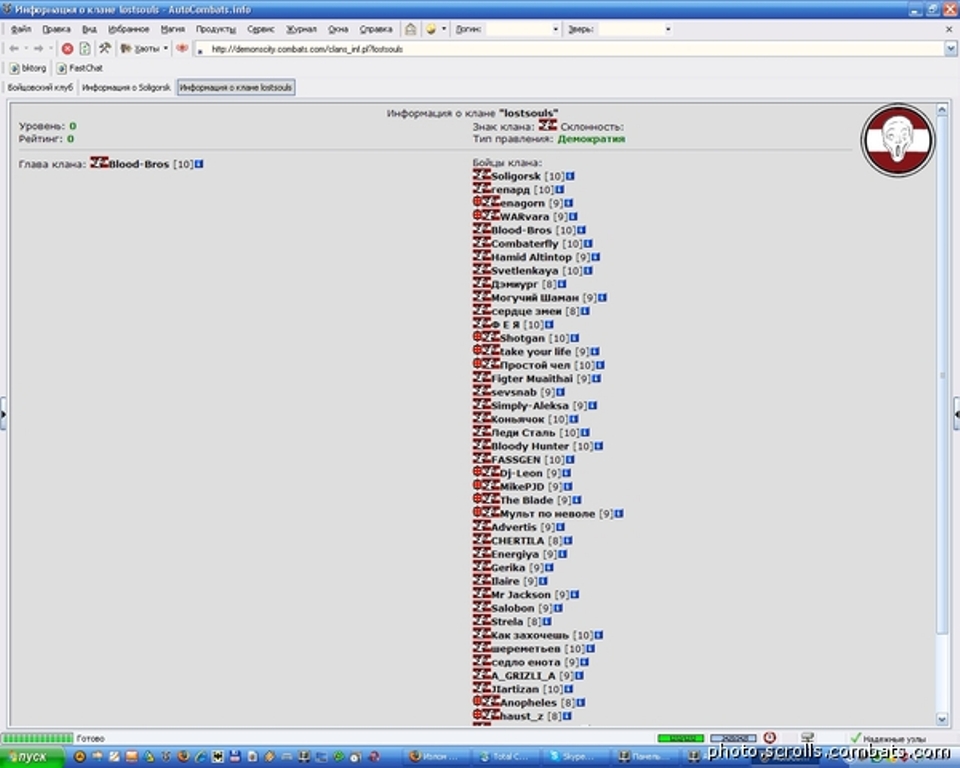Open the Журнал menu
Image resolution: width=960 pixels, height=768 pixels.
pyautogui.click(x=302, y=29)
